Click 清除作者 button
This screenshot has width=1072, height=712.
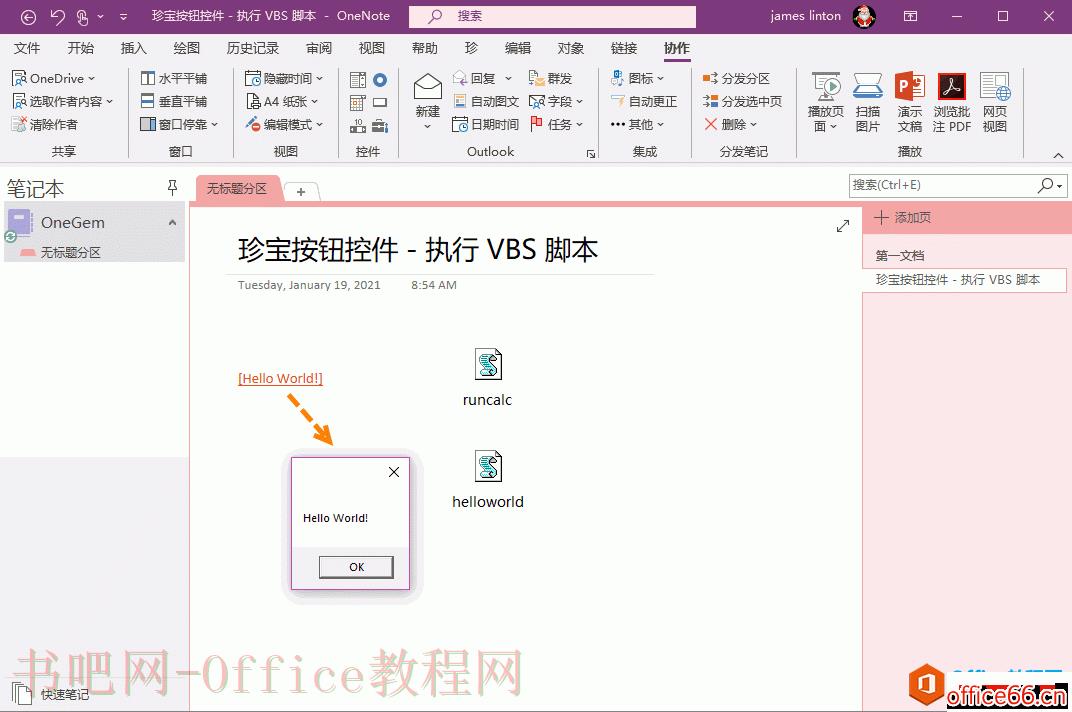[x=45, y=124]
